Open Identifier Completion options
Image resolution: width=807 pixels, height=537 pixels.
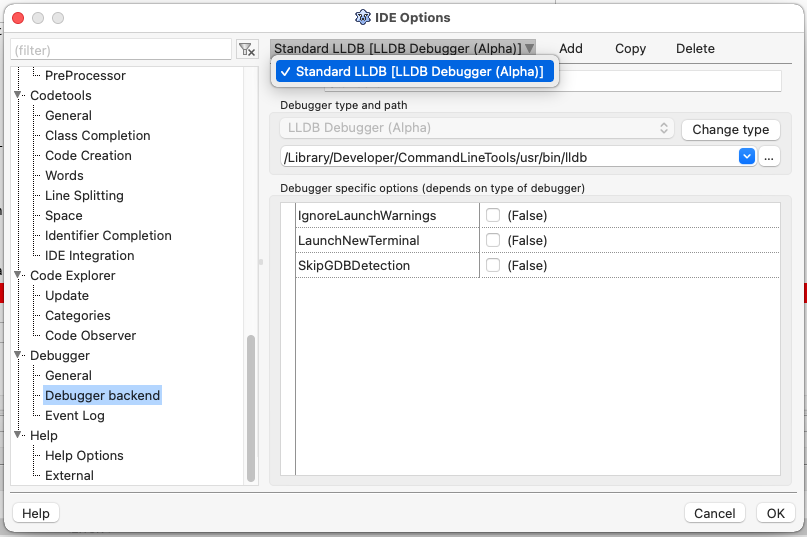pyautogui.click(x=108, y=235)
